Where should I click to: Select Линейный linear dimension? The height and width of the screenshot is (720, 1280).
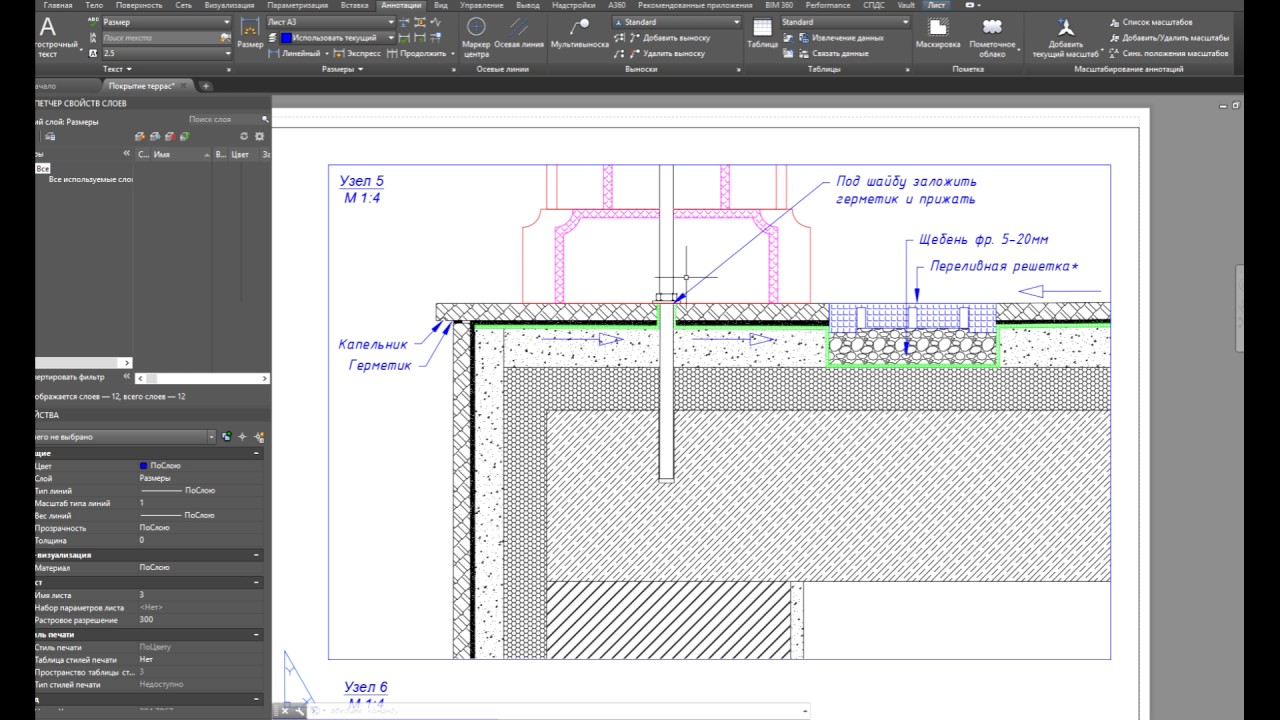(x=296, y=53)
